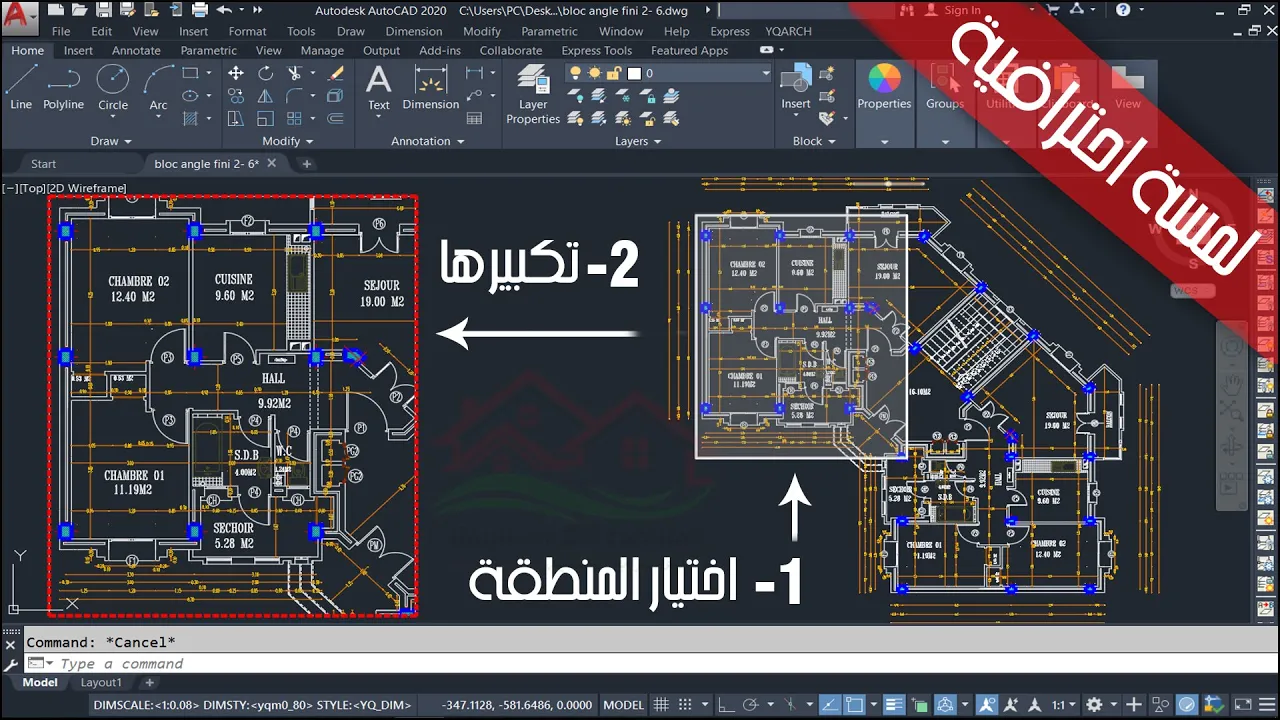
Task: Open the Format menu
Action: pyautogui.click(x=247, y=31)
